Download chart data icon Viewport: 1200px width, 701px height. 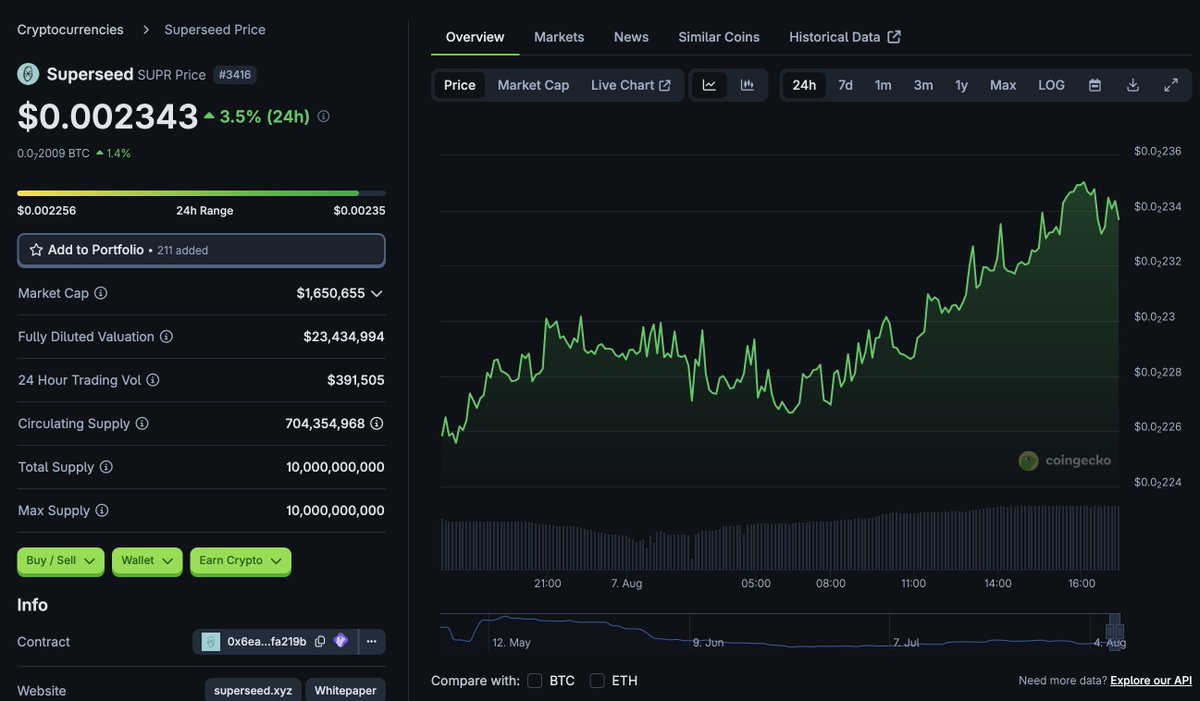point(1133,85)
